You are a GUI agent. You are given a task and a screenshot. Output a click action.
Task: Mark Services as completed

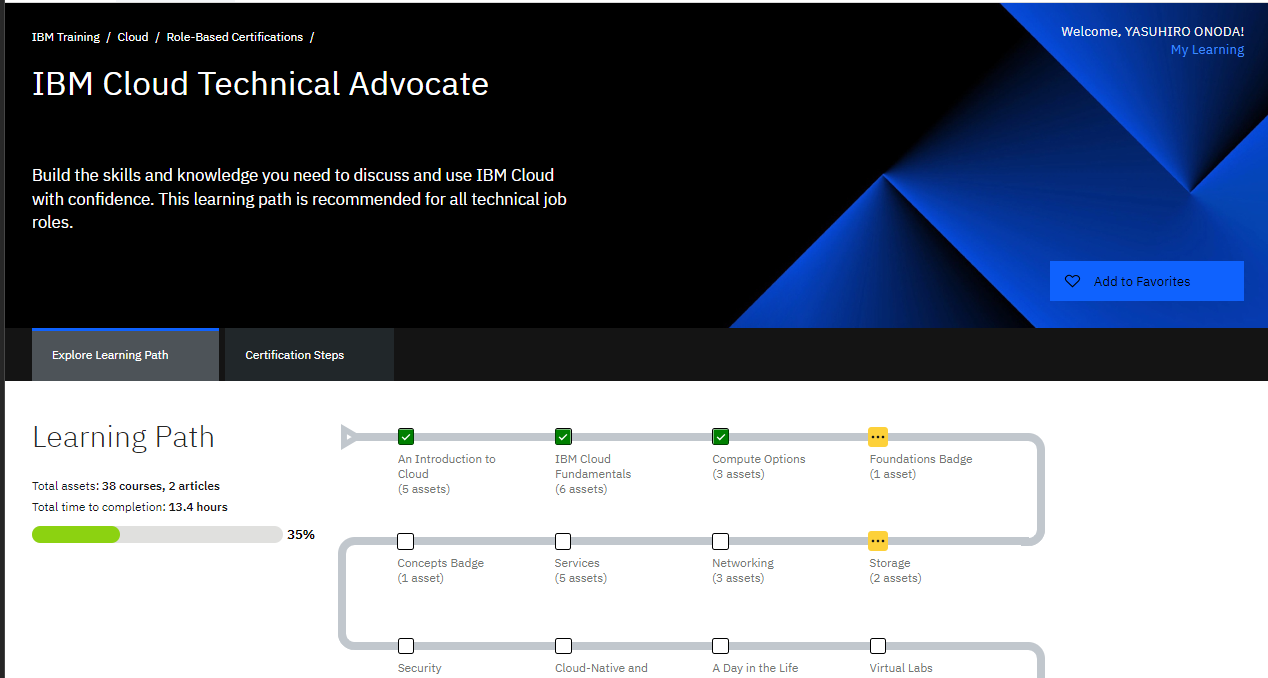pyautogui.click(x=563, y=540)
